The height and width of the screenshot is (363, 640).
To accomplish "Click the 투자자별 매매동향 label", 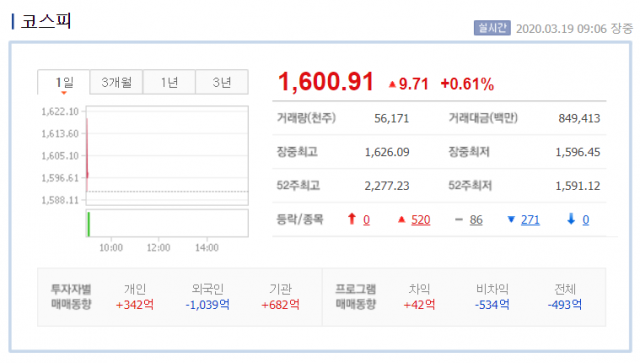I will pos(71,297).
